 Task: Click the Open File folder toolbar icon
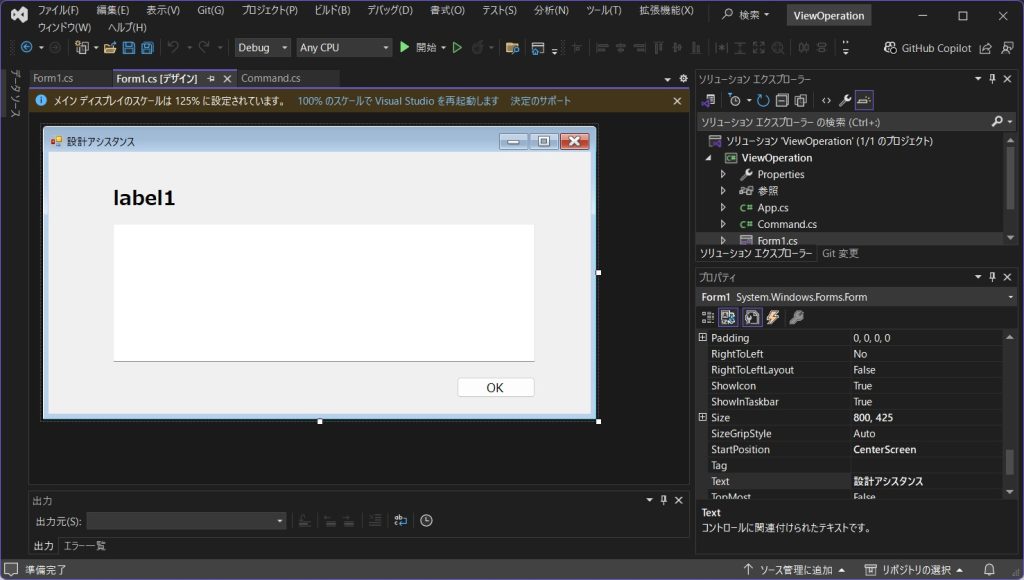tap(110, 48)
